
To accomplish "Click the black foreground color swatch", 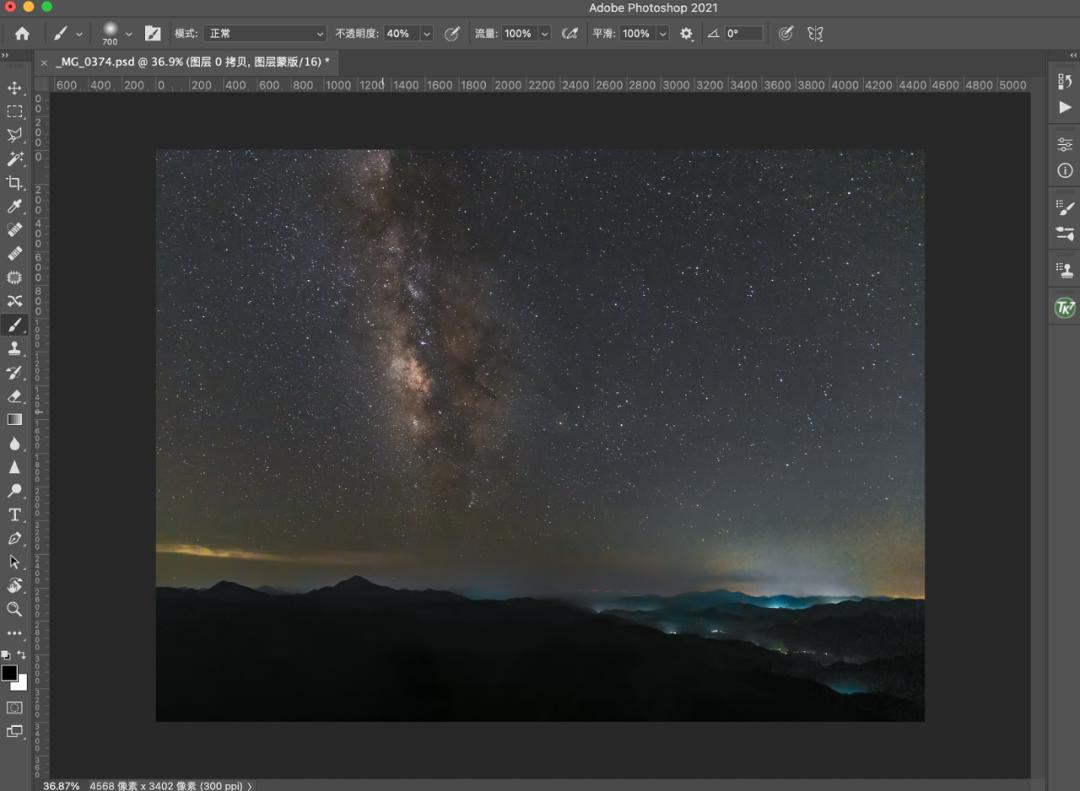I will point(9,672).
